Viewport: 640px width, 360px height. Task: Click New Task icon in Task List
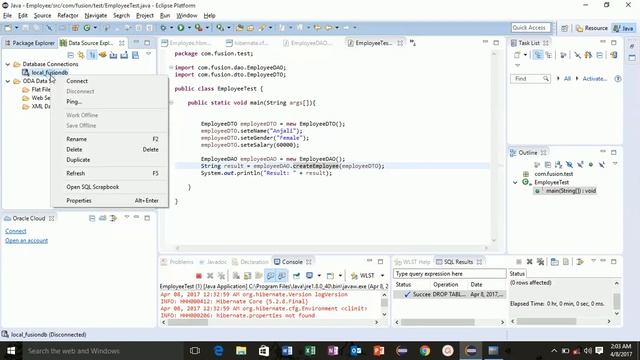(x=517, y=55)
